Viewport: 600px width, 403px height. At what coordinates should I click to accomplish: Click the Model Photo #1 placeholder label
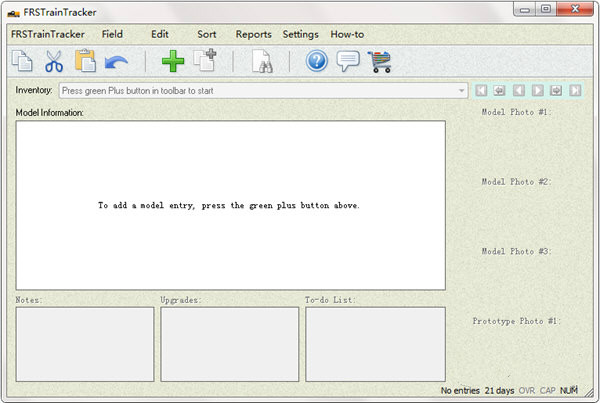click(x=516, y=112)
